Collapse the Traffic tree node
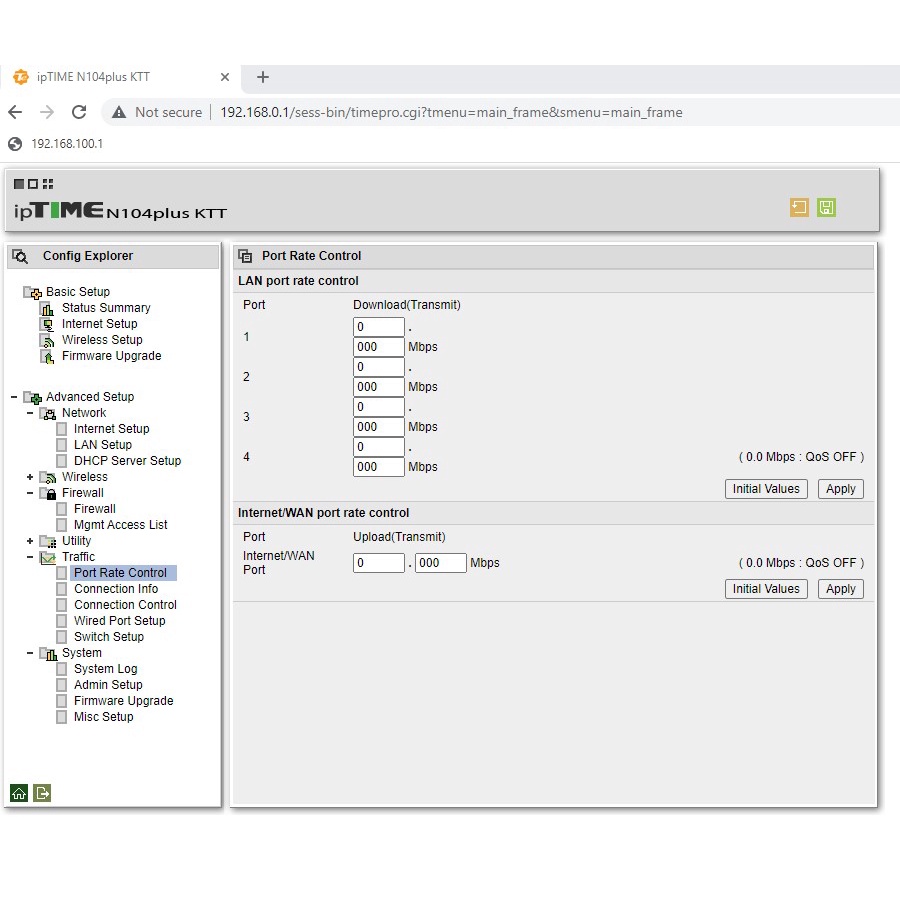The image size is (900, 900). 30,557
